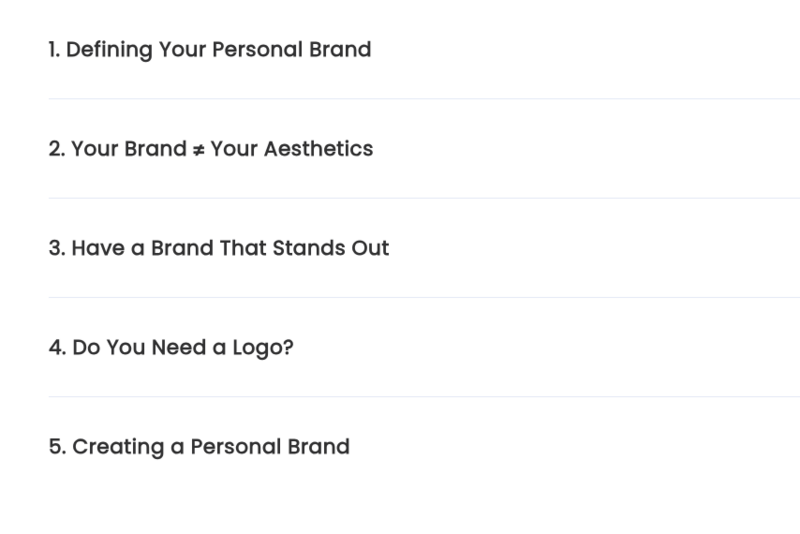Click the word Logo? in item four

point(263,348)
